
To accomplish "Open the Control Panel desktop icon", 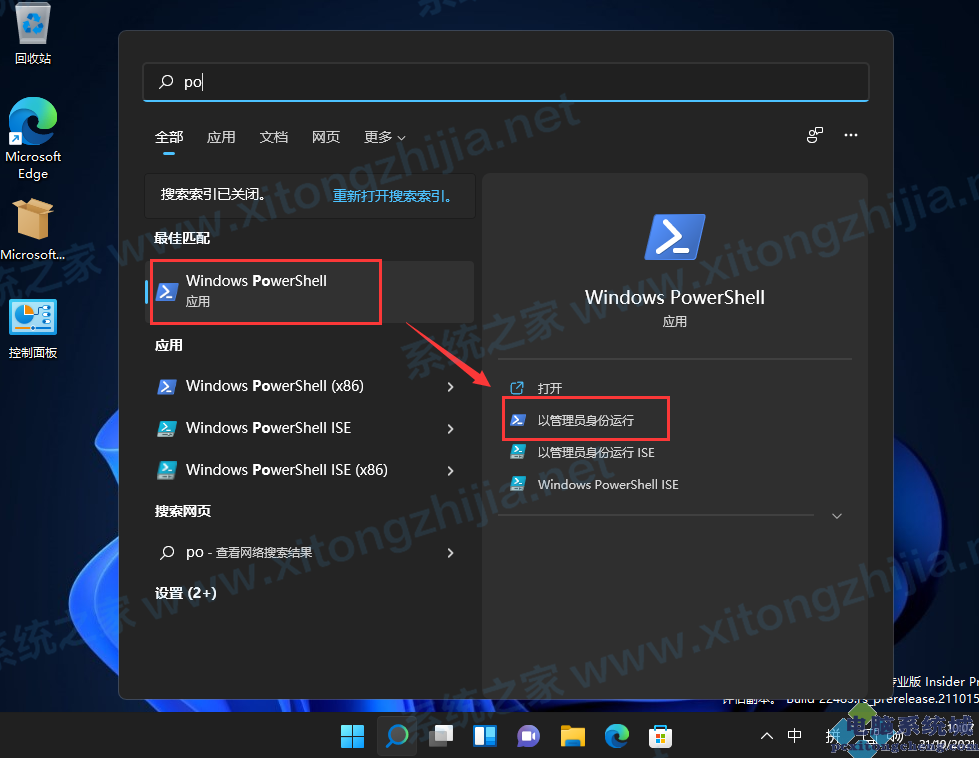I will 32,328.
